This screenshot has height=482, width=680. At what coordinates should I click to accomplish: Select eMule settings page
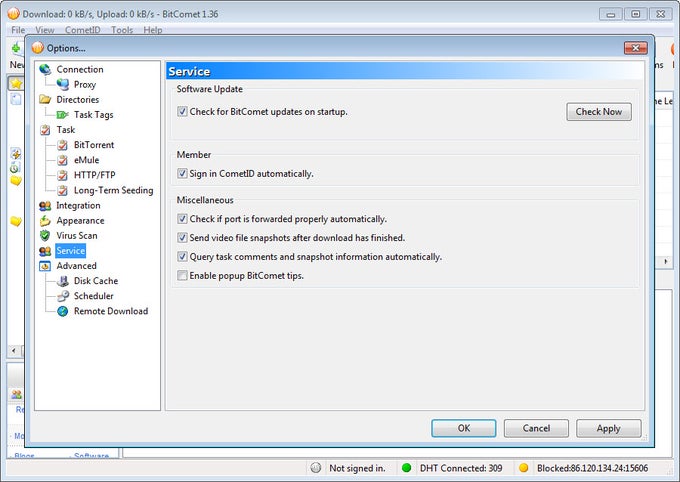point(86,160)
